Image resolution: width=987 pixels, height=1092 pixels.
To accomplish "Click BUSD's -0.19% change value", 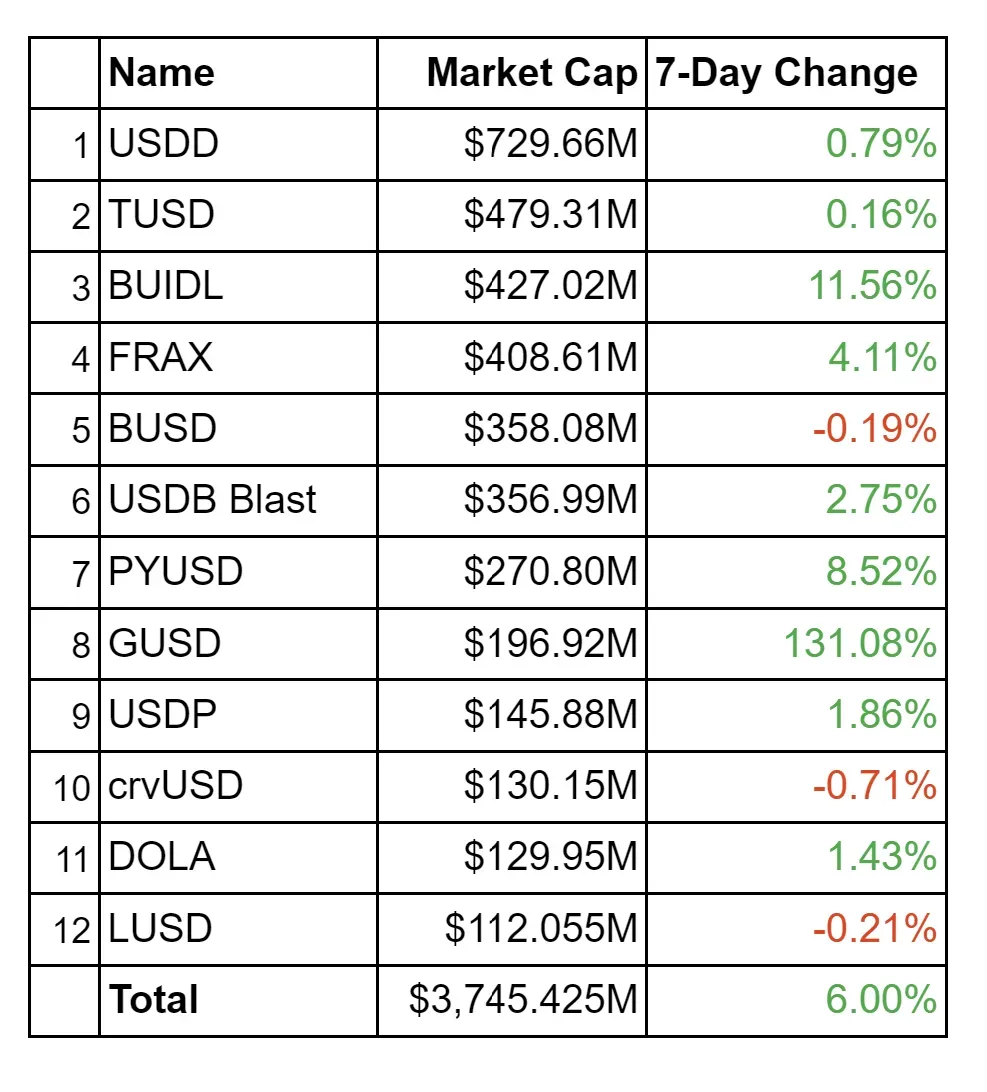I will 874,429.
